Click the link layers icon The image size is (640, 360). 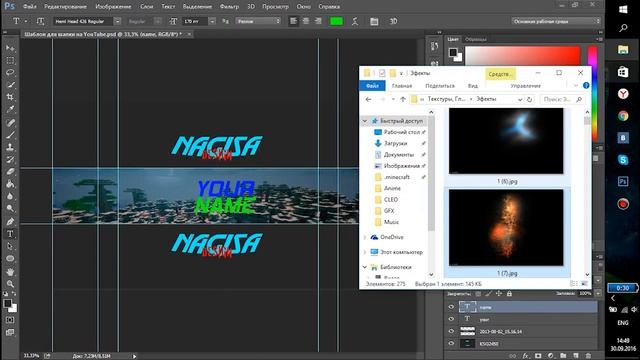pyautogui.click(x=513, y=356)
